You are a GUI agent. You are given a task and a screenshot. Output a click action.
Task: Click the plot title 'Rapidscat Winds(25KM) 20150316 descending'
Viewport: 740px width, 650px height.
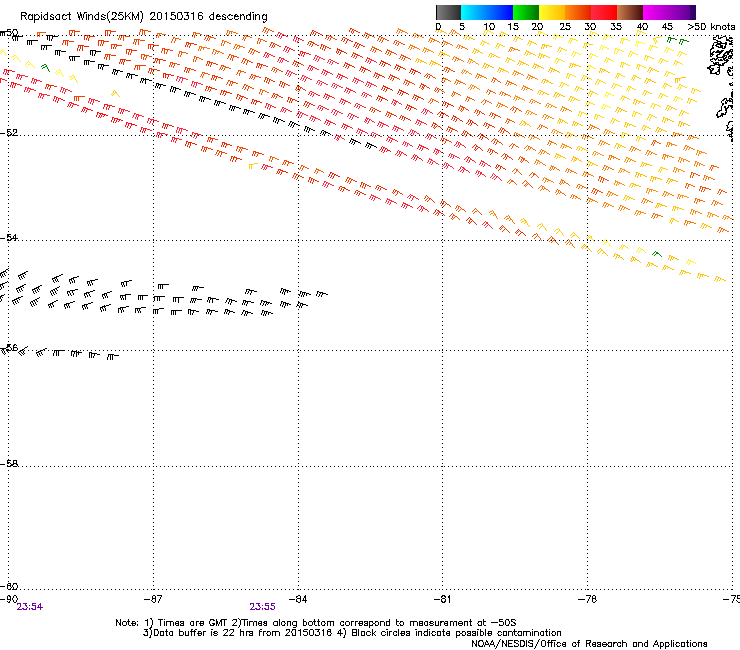144,17
